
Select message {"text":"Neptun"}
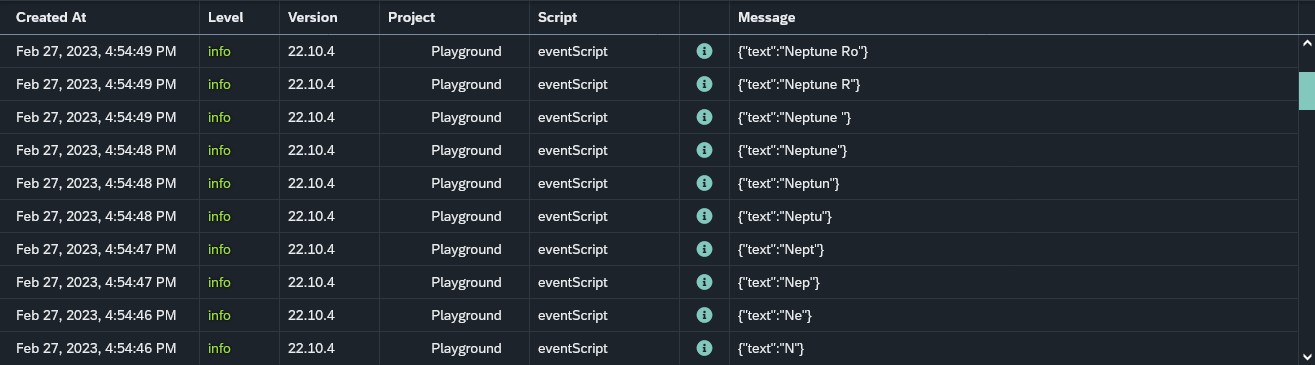(789, 183)
